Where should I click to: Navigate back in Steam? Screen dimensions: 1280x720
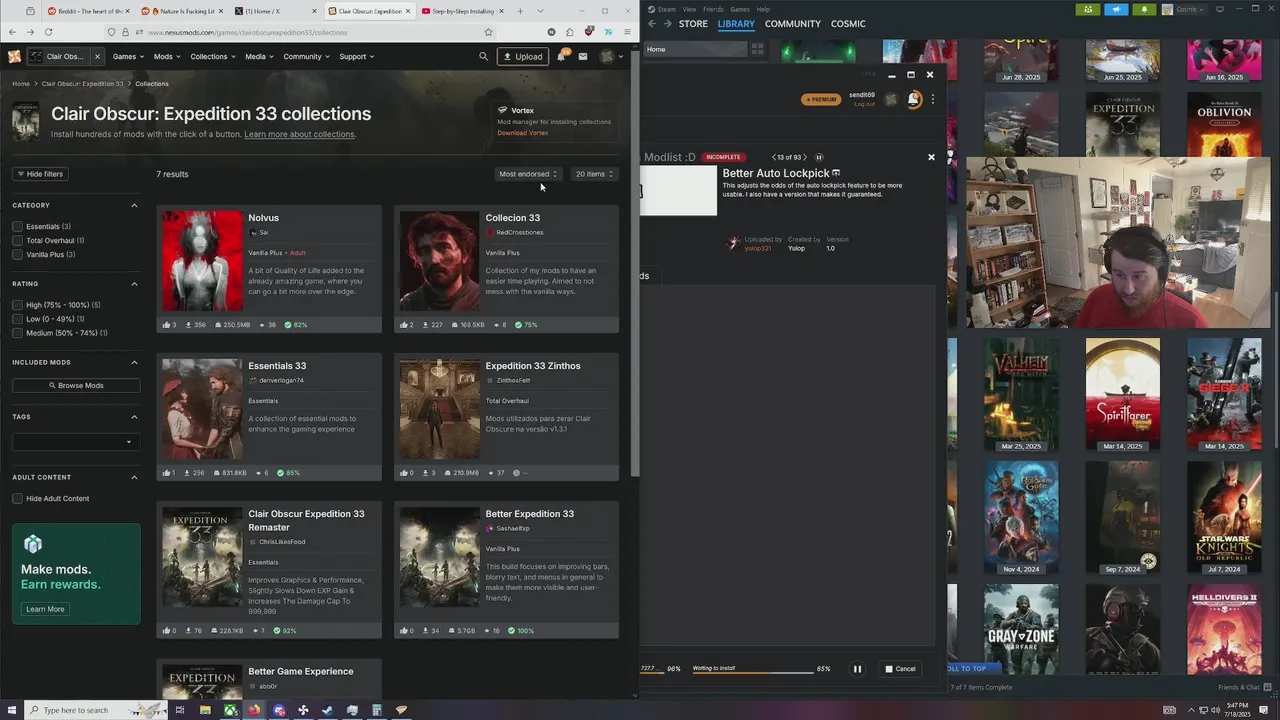tap(652, 23)
